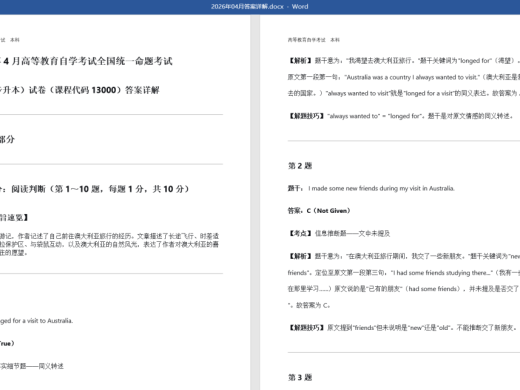Click the line containing (had some friends)
This screenshot has width=520, height=390.
[404, 289]
